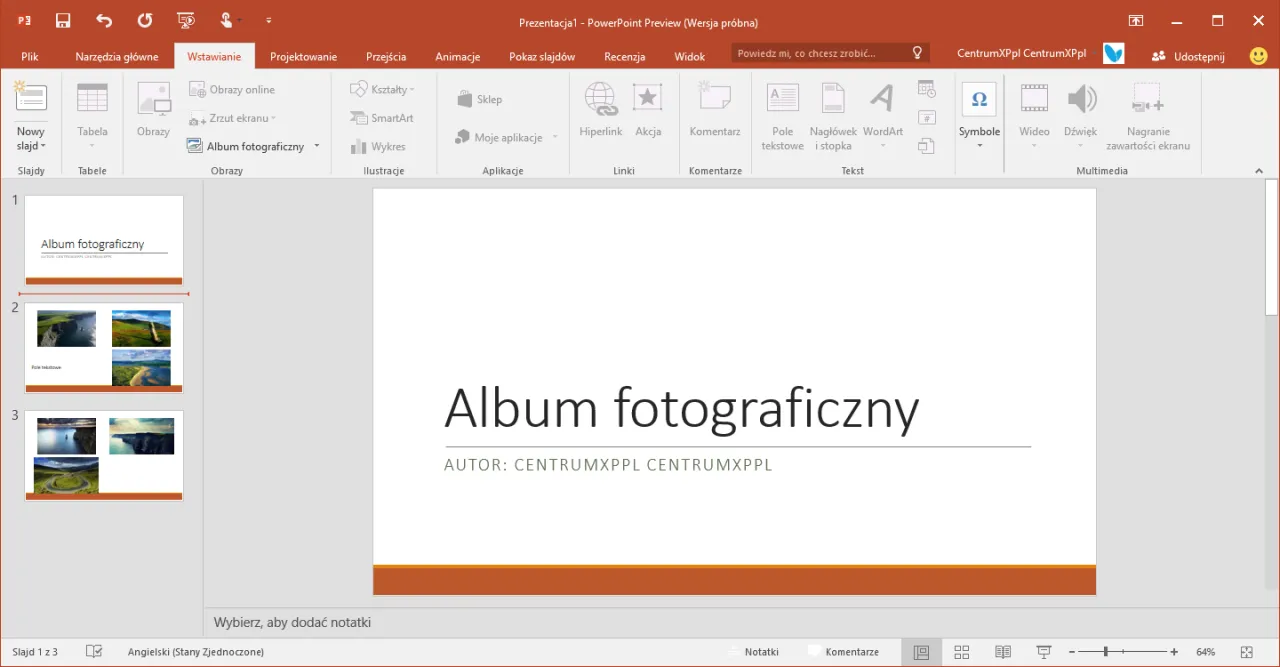Click the Tell me search box

click(x=830, y=53)
